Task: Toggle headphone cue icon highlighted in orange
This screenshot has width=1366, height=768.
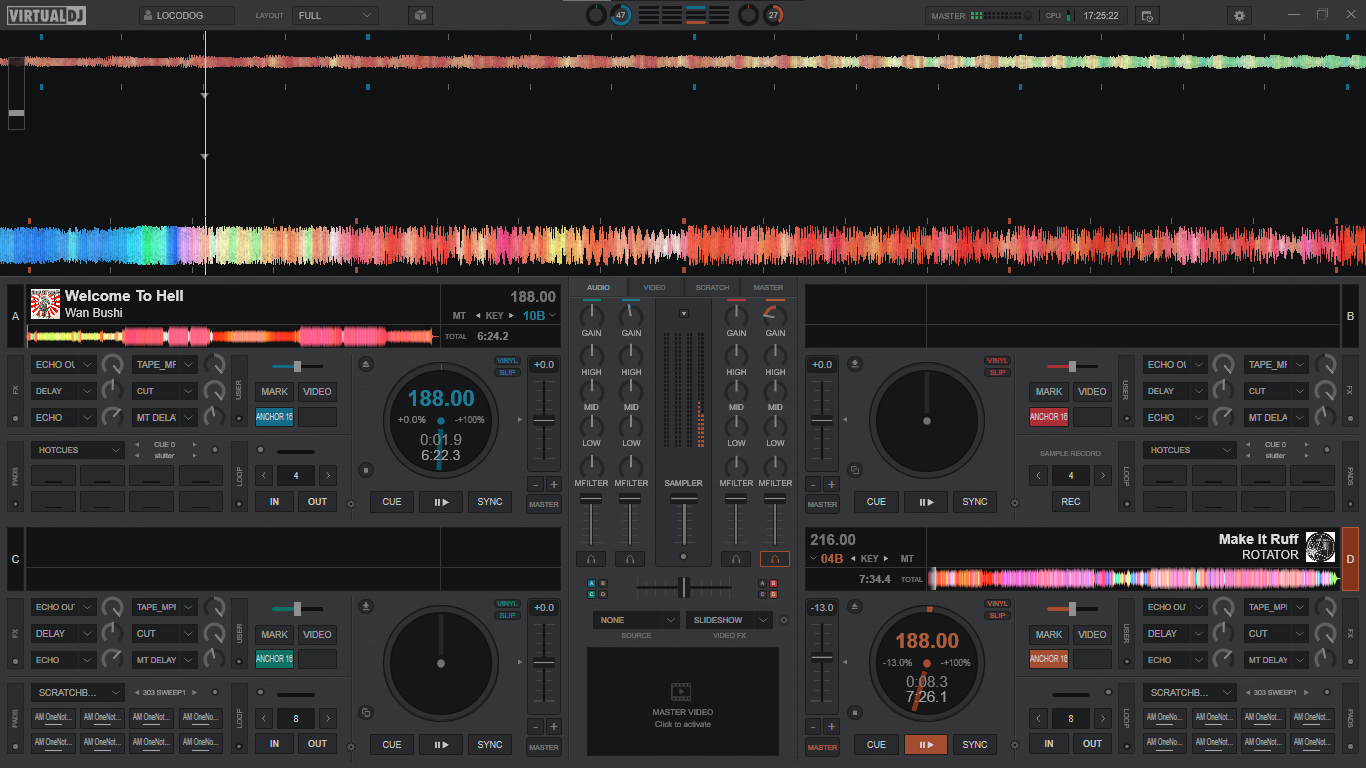Action: [x=775, y=559]
